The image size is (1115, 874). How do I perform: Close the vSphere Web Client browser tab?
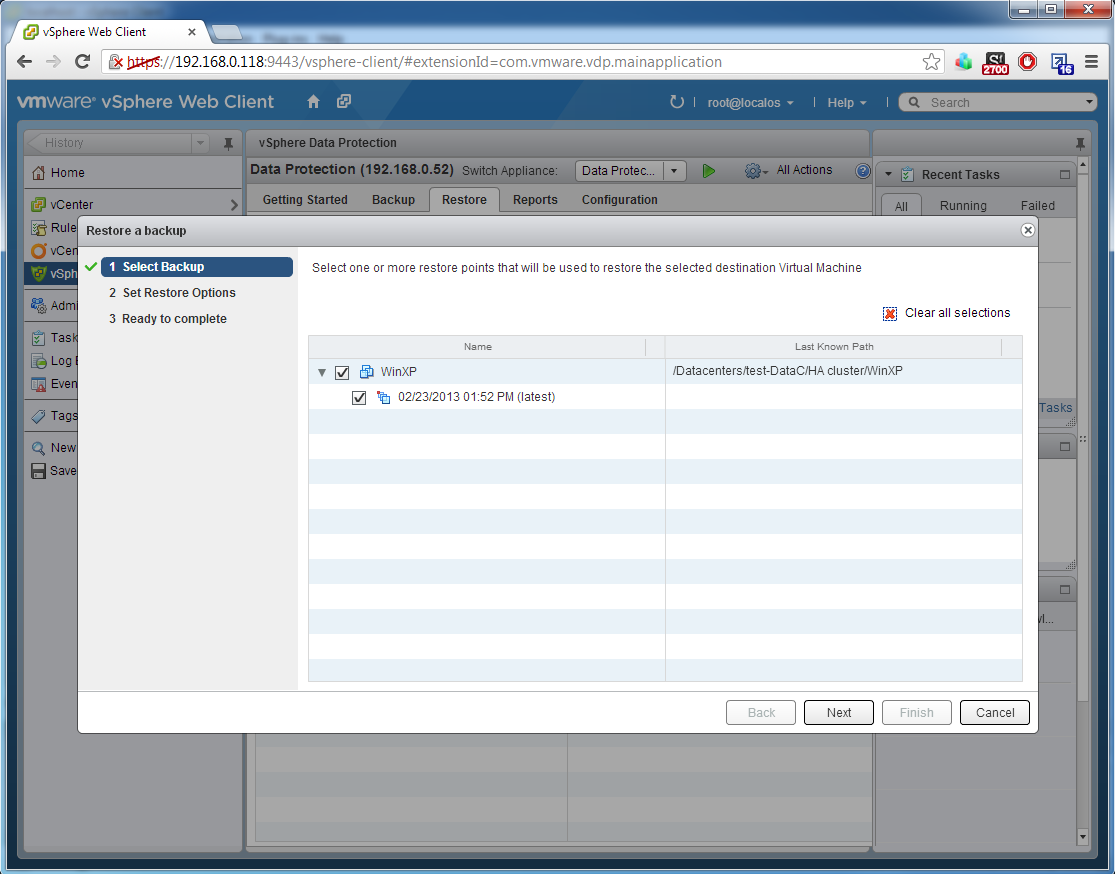click(191, 32)
